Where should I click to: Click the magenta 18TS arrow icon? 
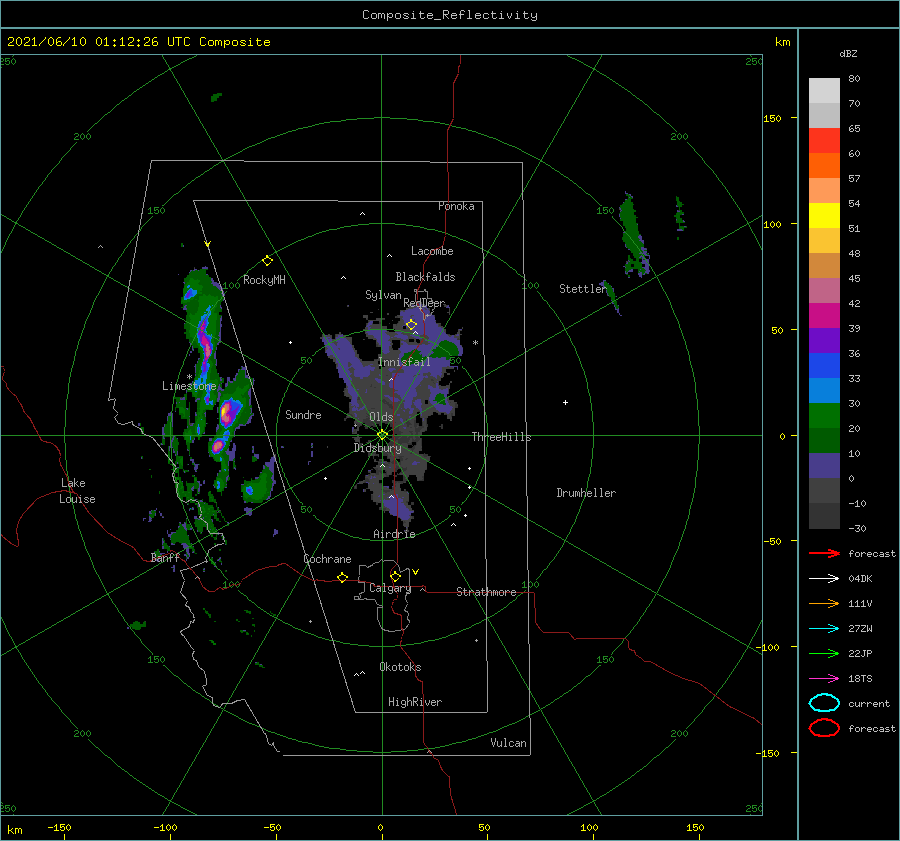(824, 679)
